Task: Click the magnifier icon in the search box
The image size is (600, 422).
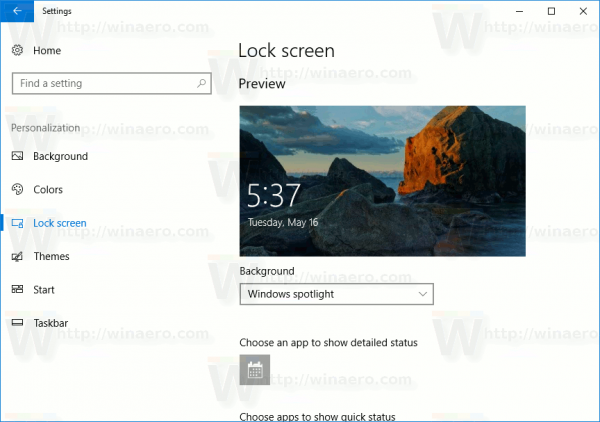Action: click(x=201, y=83)
